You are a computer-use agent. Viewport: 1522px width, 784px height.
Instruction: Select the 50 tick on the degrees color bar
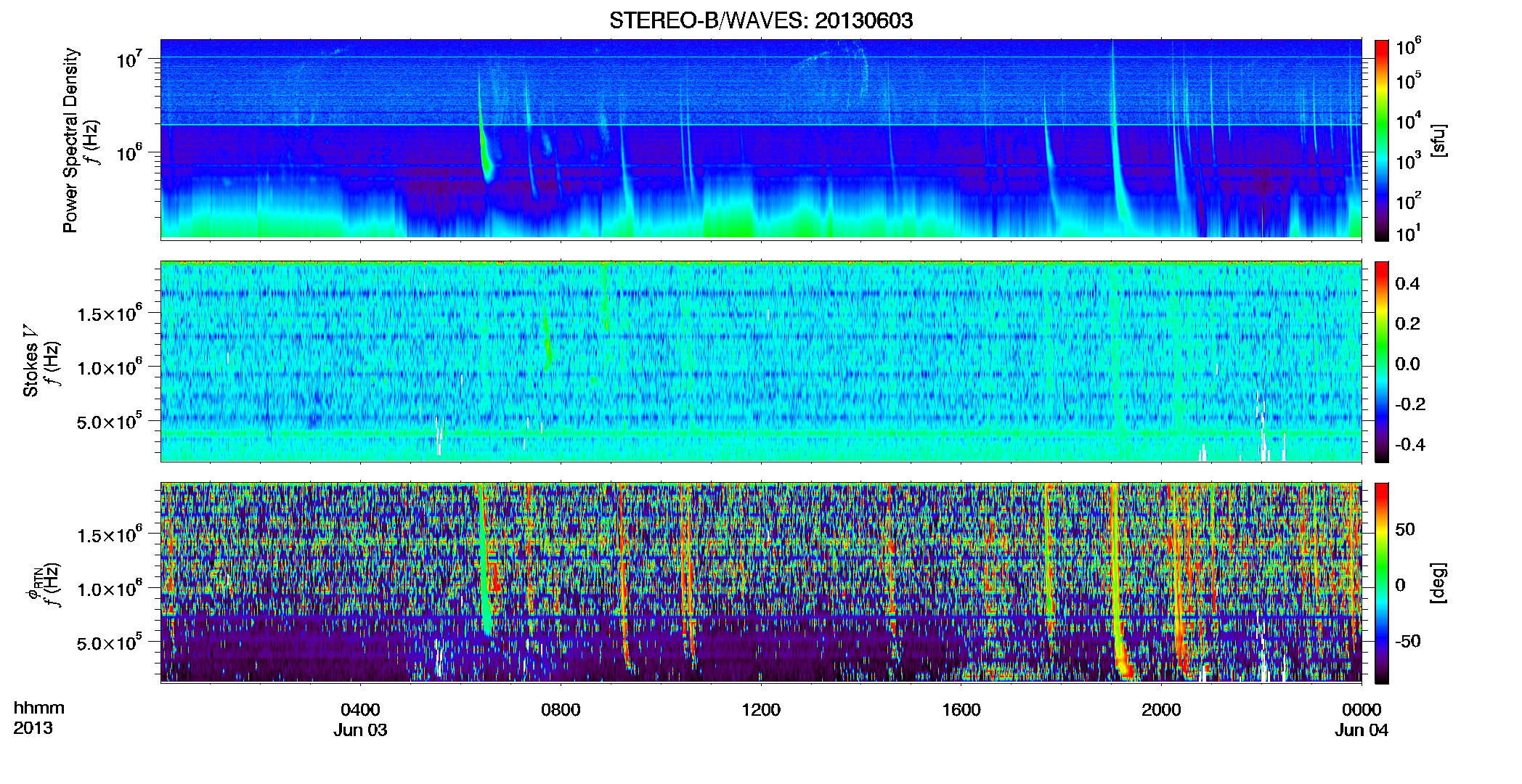click(x=1405, y=529)
